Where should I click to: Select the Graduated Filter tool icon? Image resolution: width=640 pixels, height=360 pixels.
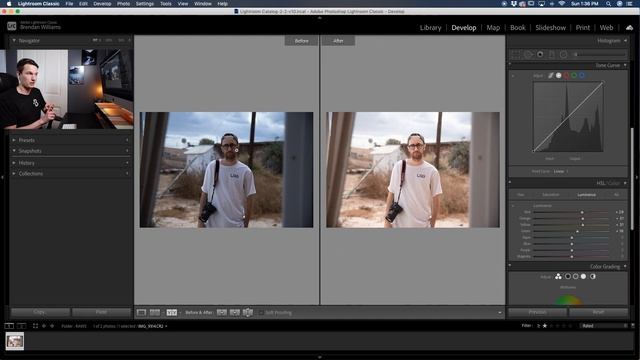552,54
